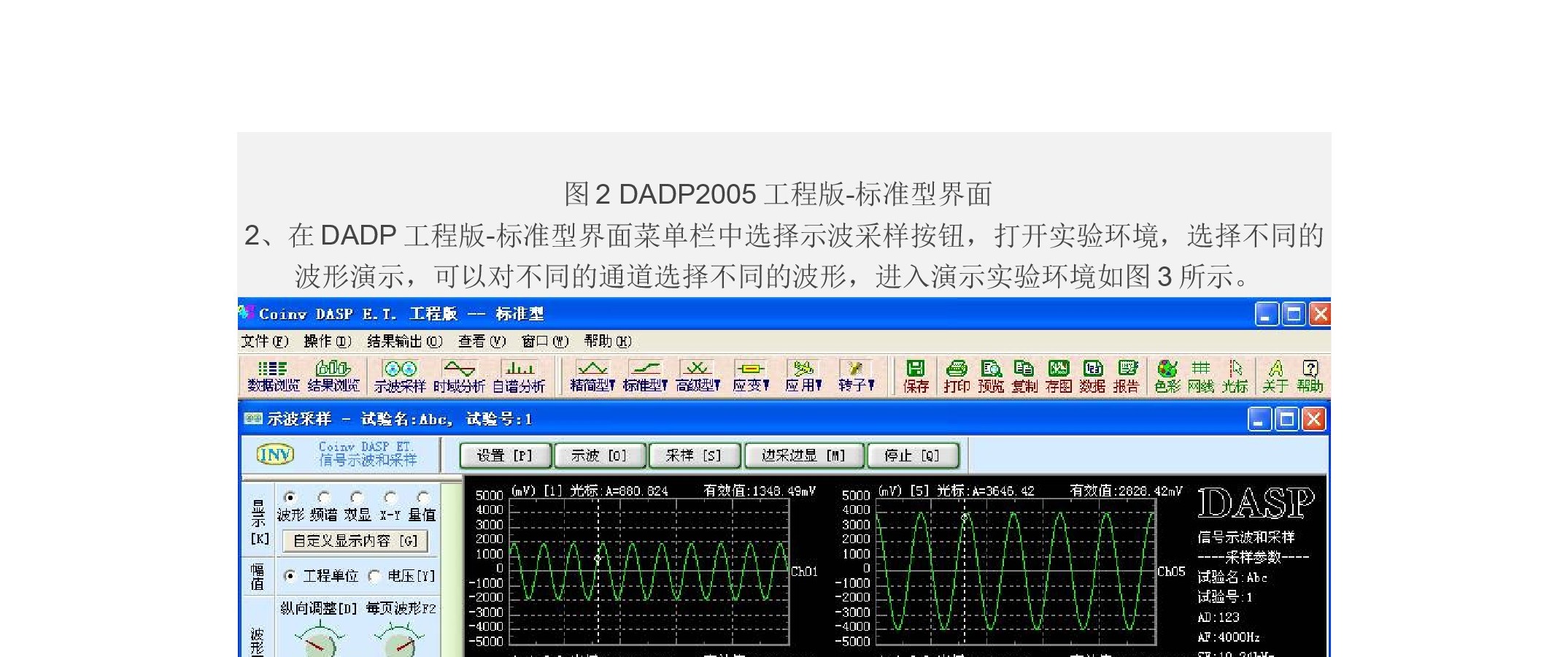
Task: Toggle the 光标 cursor tool
Action: point(1235,377)
